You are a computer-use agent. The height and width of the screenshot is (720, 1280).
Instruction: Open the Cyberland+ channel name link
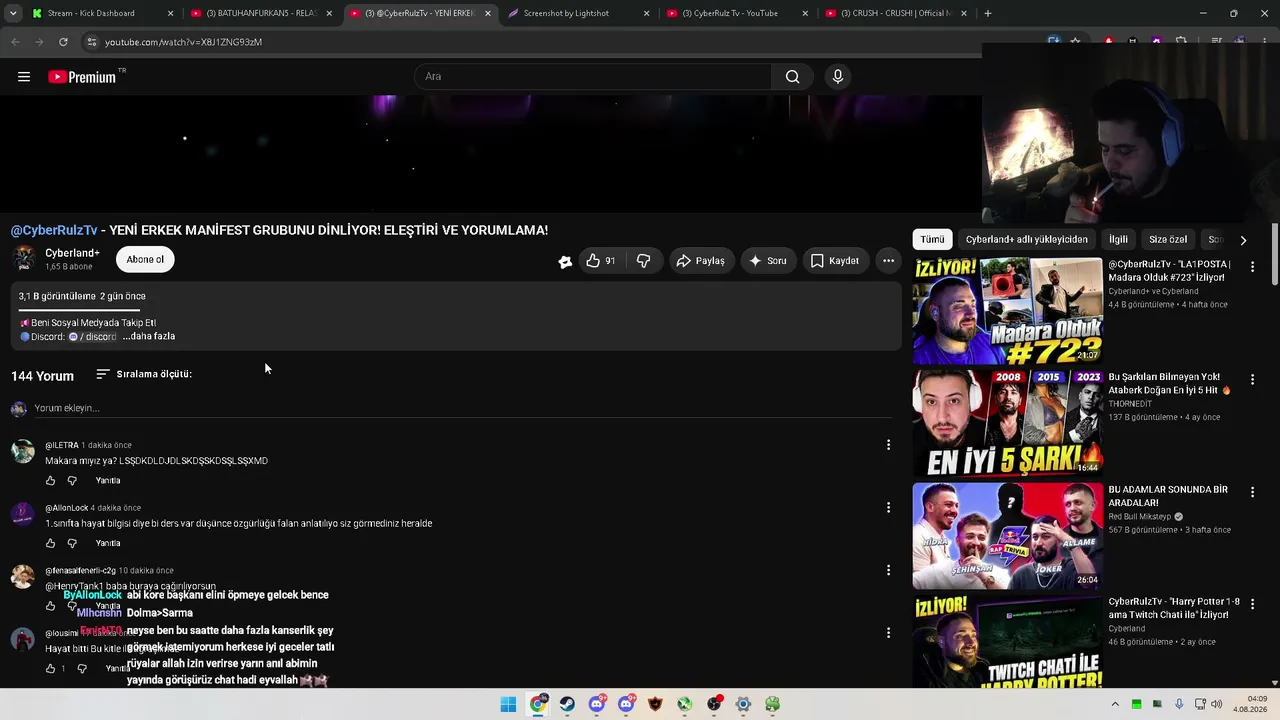pos(72,253)
